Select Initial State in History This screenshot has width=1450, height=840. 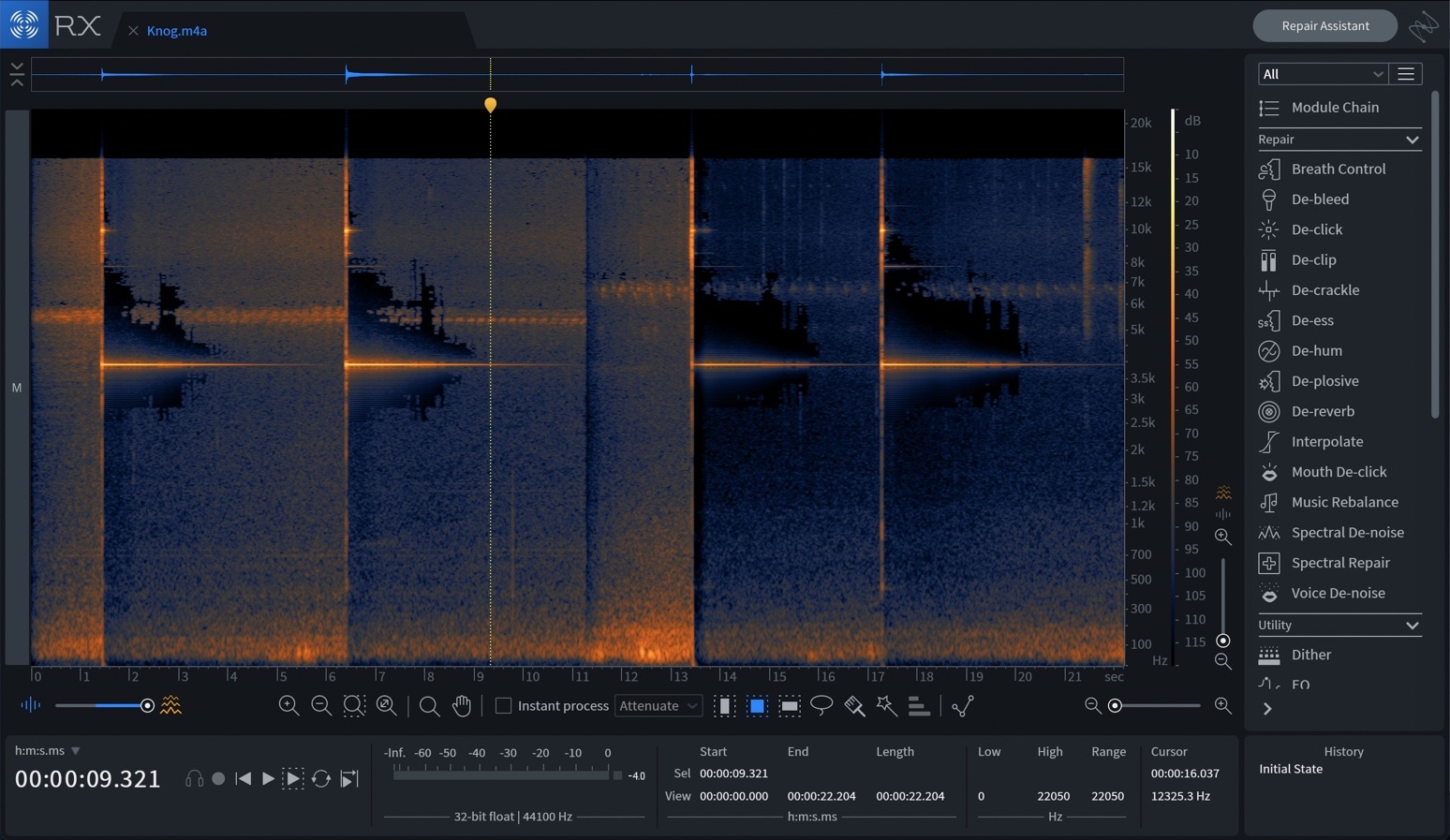[1291, 769]
